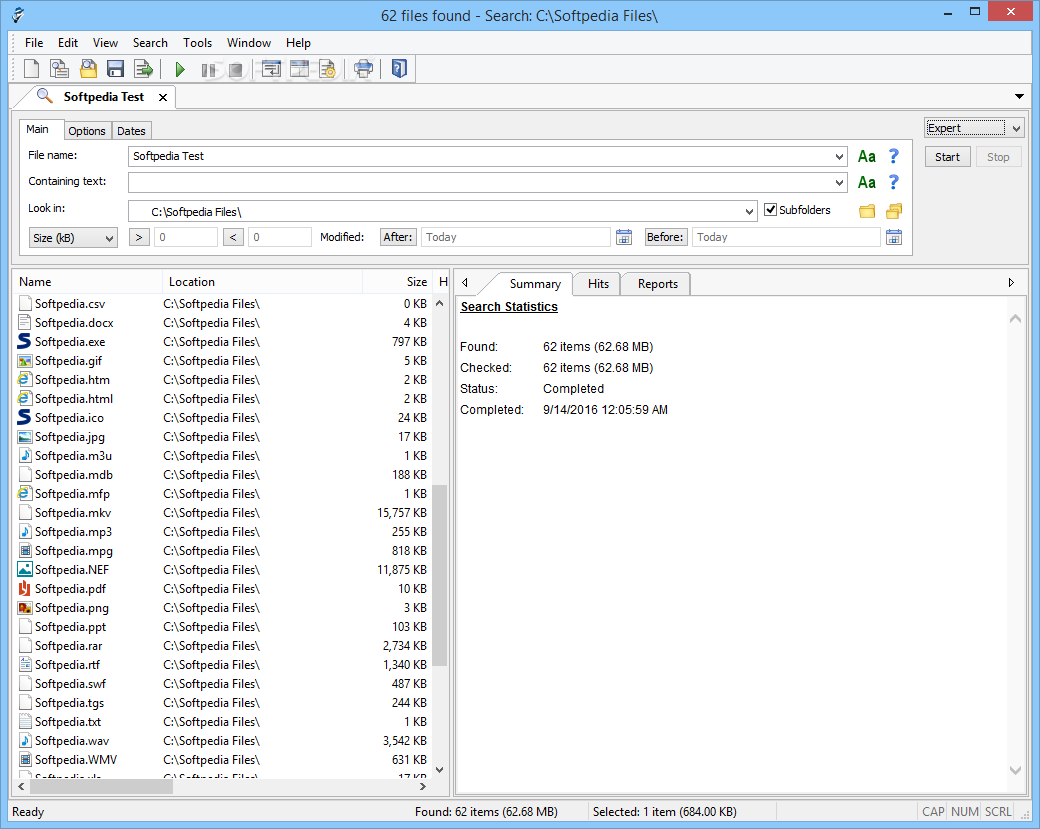Toggle the Before date button
This screenshot has height=829, width=1040.
[x=665, y=237]
